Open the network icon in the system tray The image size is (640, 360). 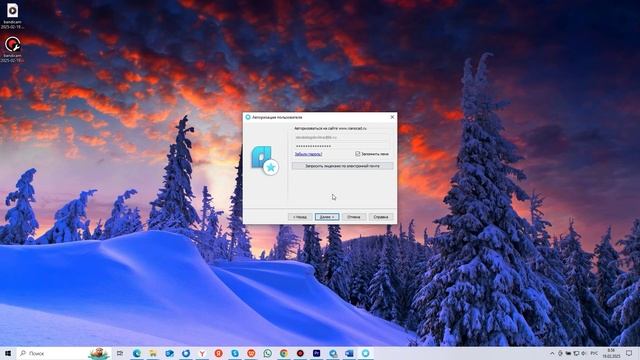(x=576, y=353)
